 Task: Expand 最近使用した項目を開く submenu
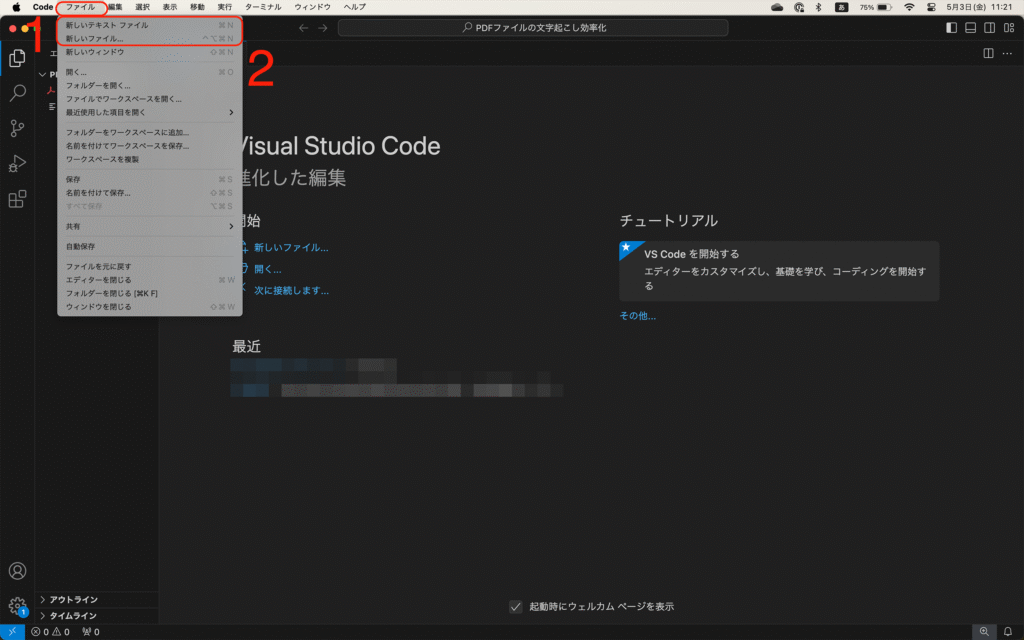[x=150, y=112]
